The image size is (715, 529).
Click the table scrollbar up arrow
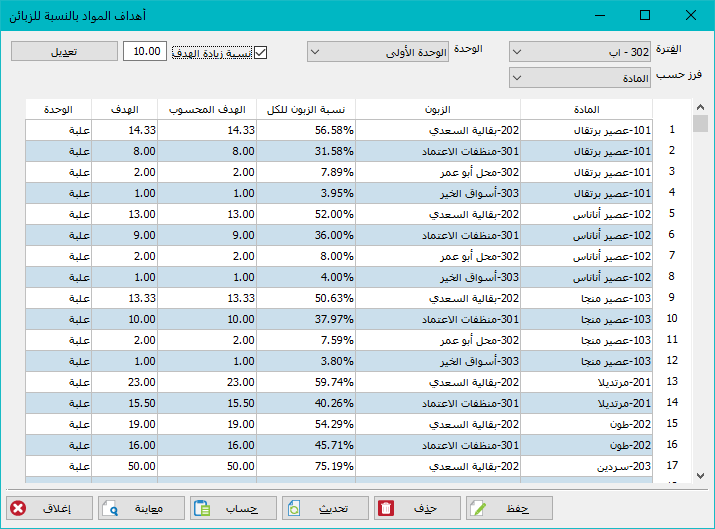(700, 107)
